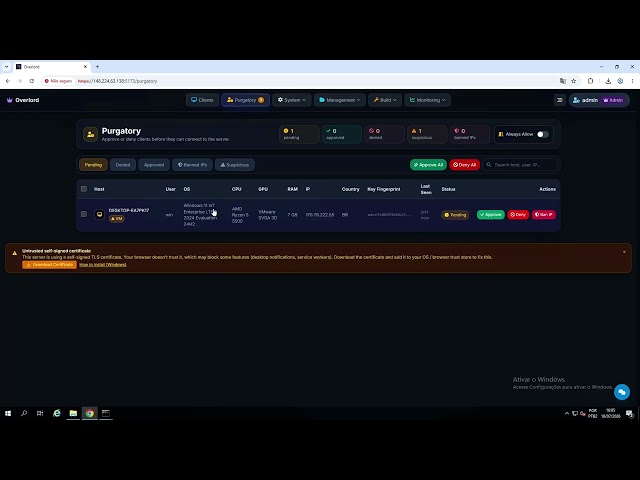Image resolution: width=640 pixels, height=480 pixels.
Task: Open the sidebar panel toggle icon beside admin
Action: [x=560, y=100]
